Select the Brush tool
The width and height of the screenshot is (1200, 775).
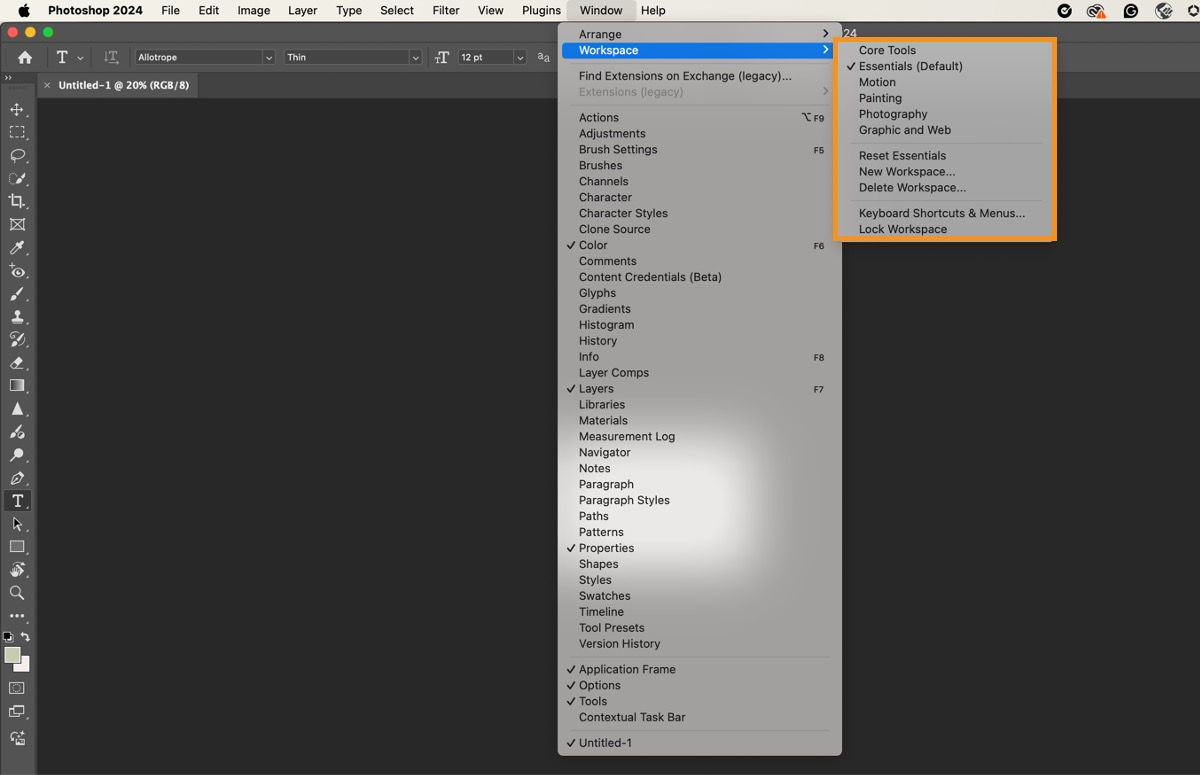pyautogui.click(x=17, y=295)
